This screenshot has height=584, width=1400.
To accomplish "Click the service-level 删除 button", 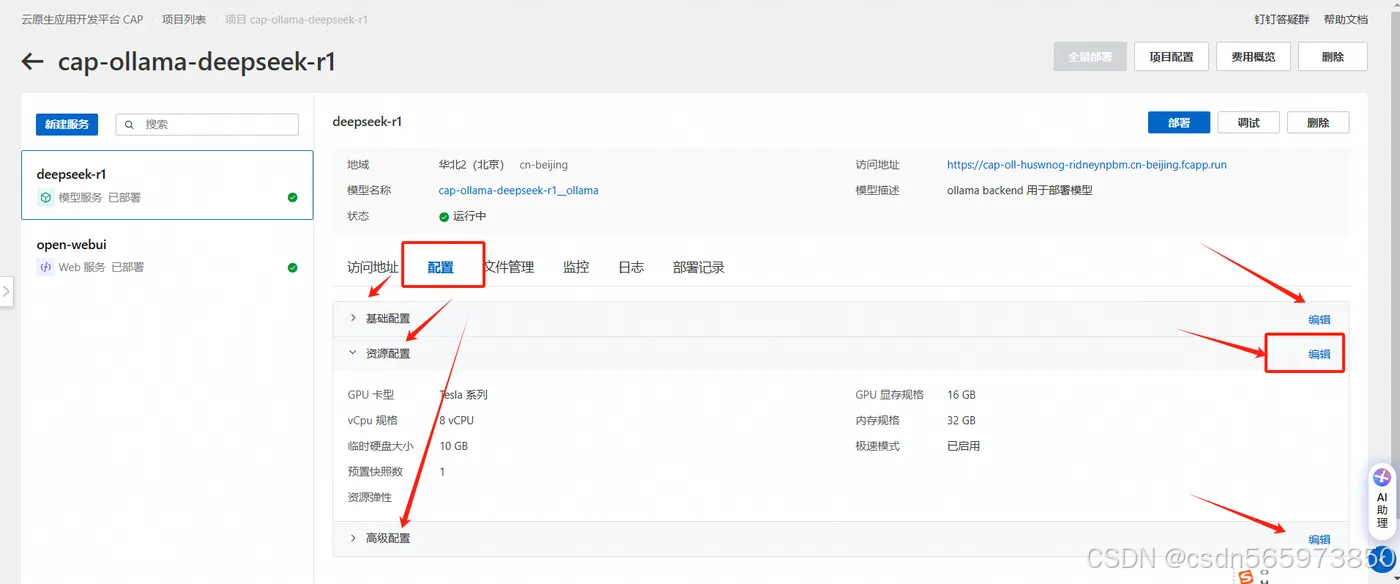I will [1318, 122].
